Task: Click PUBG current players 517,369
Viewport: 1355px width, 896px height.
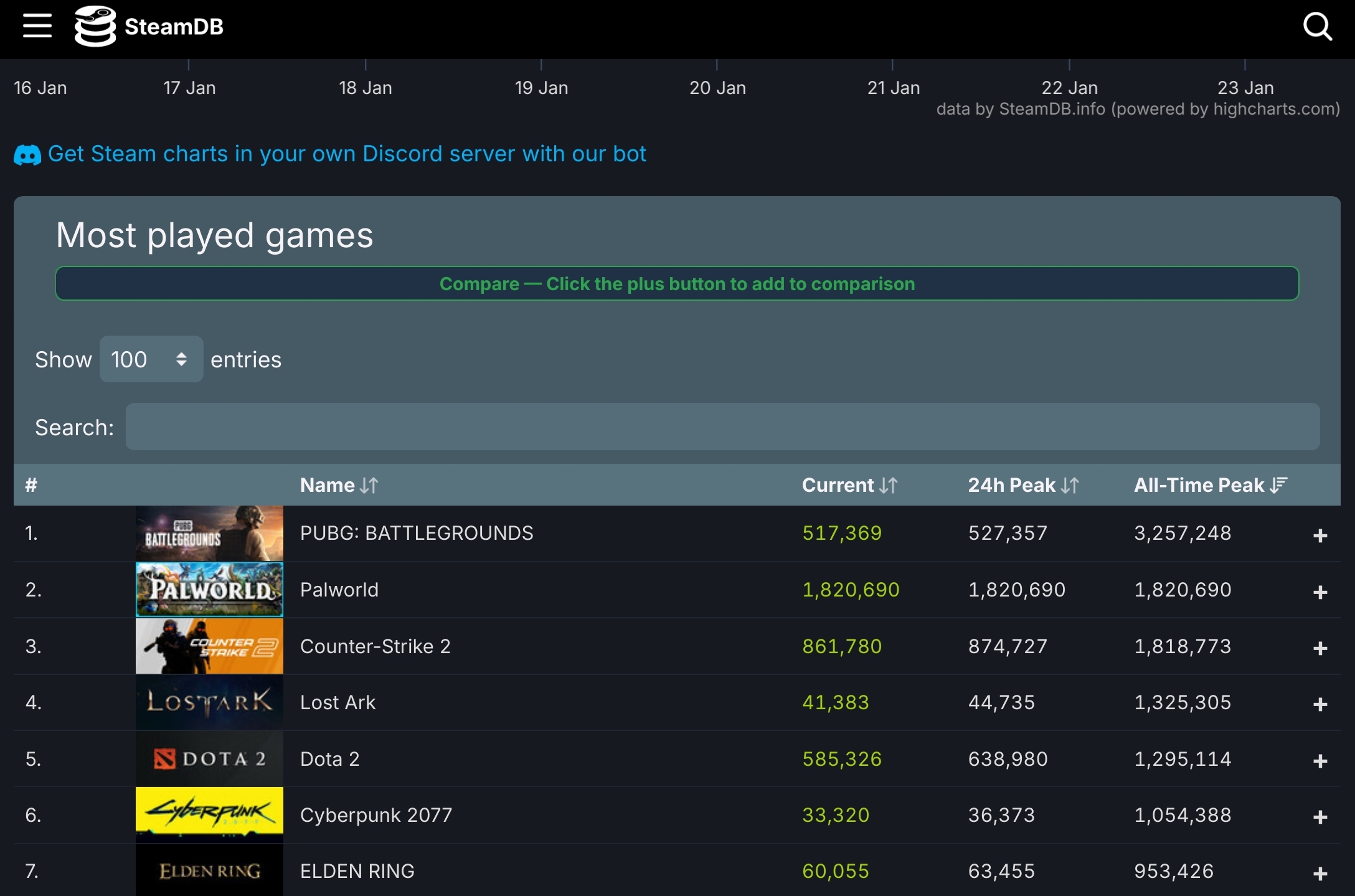Action: (x=842, y=533)
